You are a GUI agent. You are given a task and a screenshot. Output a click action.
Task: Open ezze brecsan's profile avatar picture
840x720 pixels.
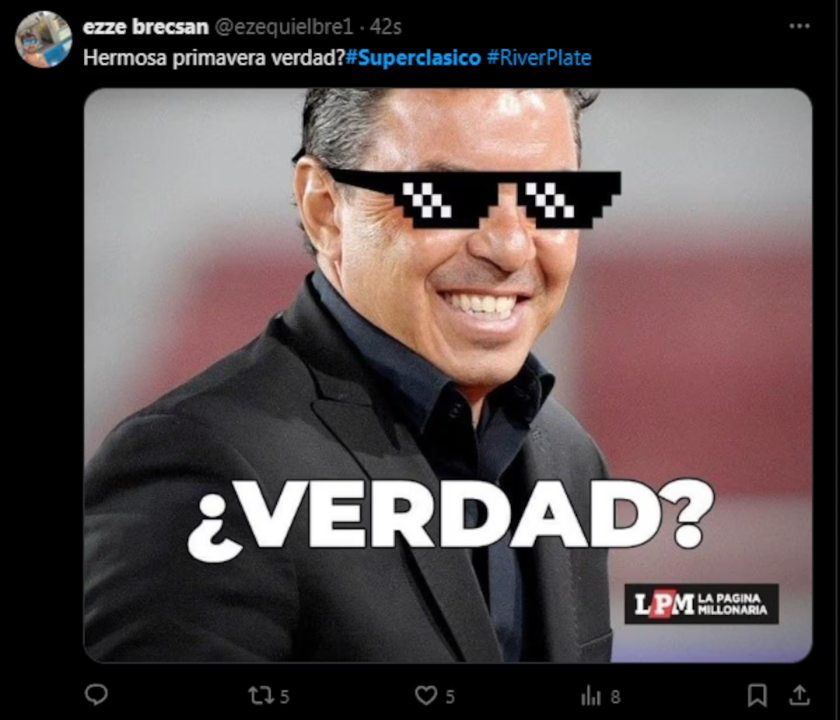point(43,39)
